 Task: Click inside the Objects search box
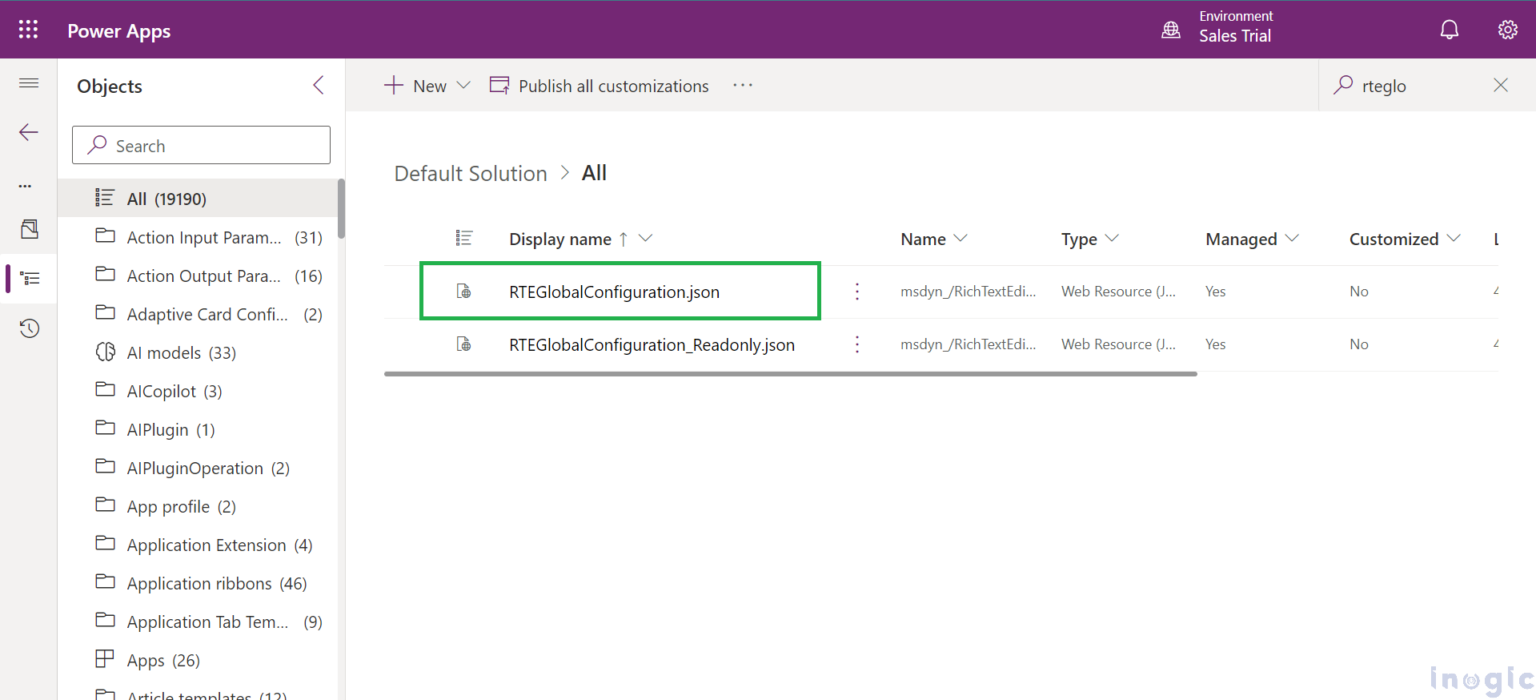pyautogui.click(x=200, y=145)
